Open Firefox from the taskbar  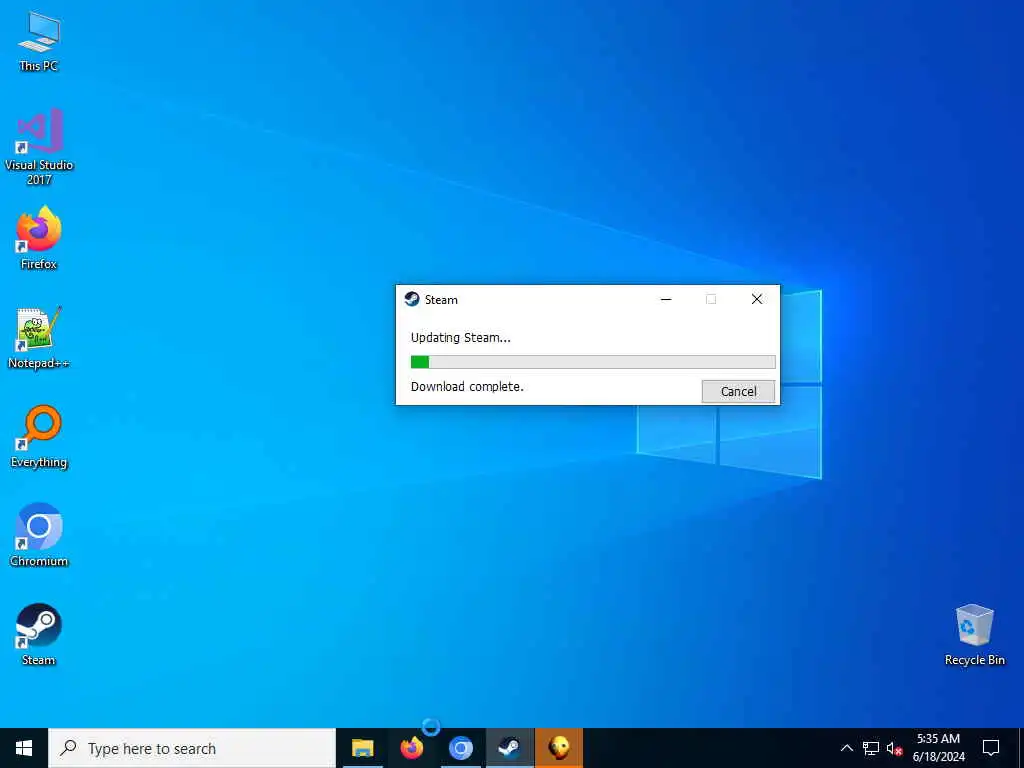411,748
